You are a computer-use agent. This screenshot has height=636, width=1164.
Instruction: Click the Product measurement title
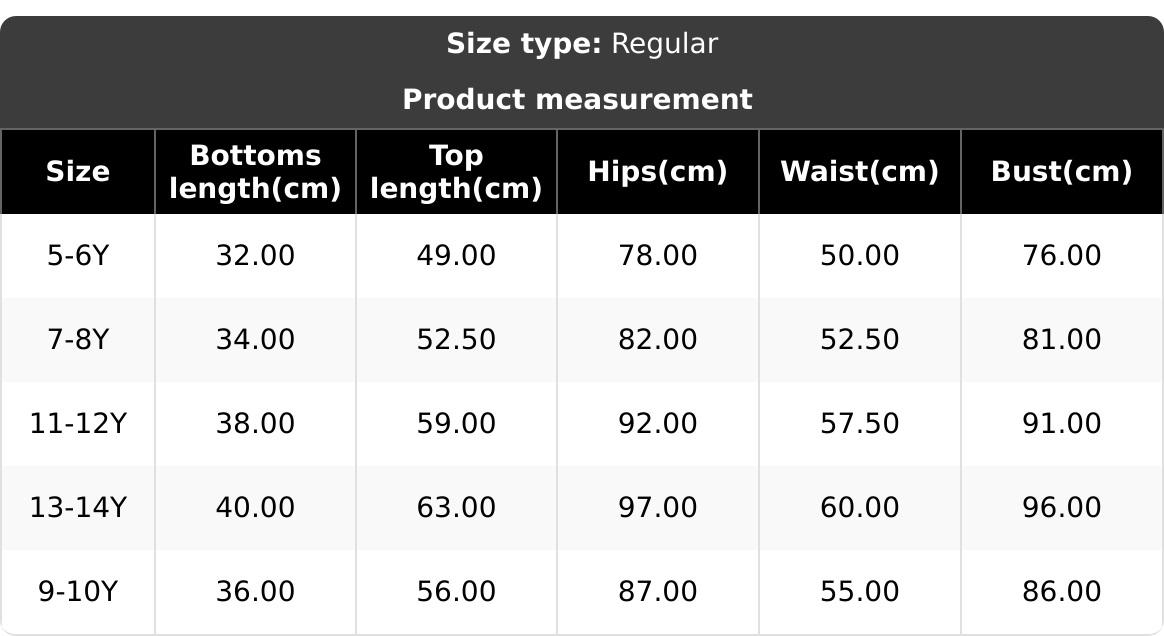click(577, 100)
